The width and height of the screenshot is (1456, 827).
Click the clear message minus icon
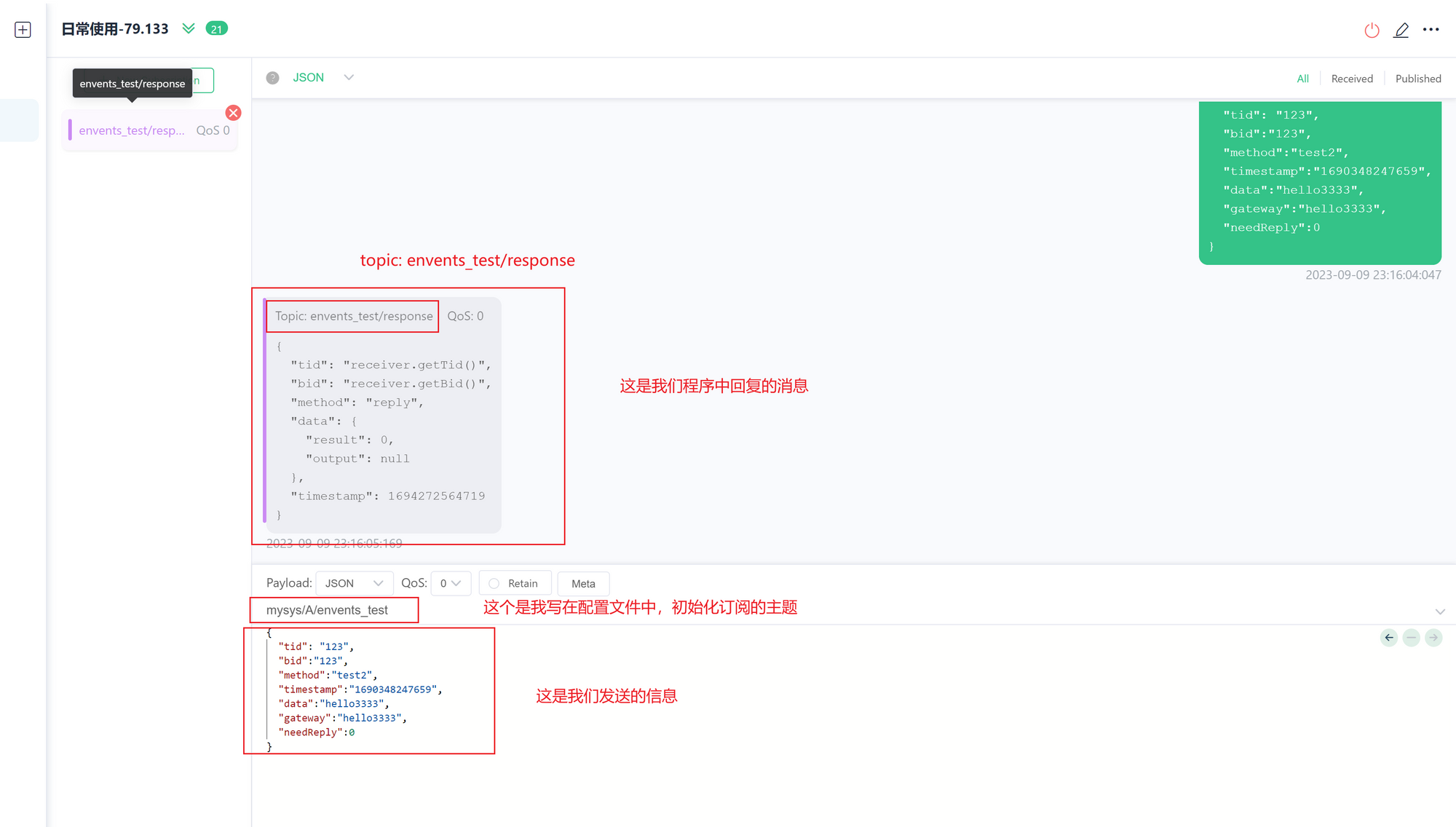pos(1411,638)
